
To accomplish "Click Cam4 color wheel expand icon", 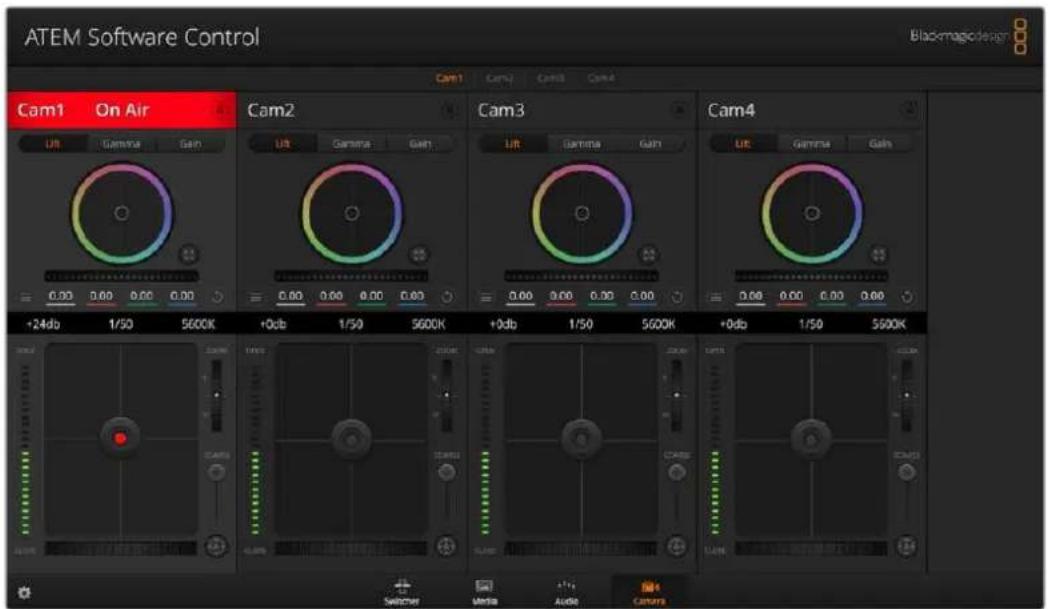I will pyautogui.click(x=879, y=255).
